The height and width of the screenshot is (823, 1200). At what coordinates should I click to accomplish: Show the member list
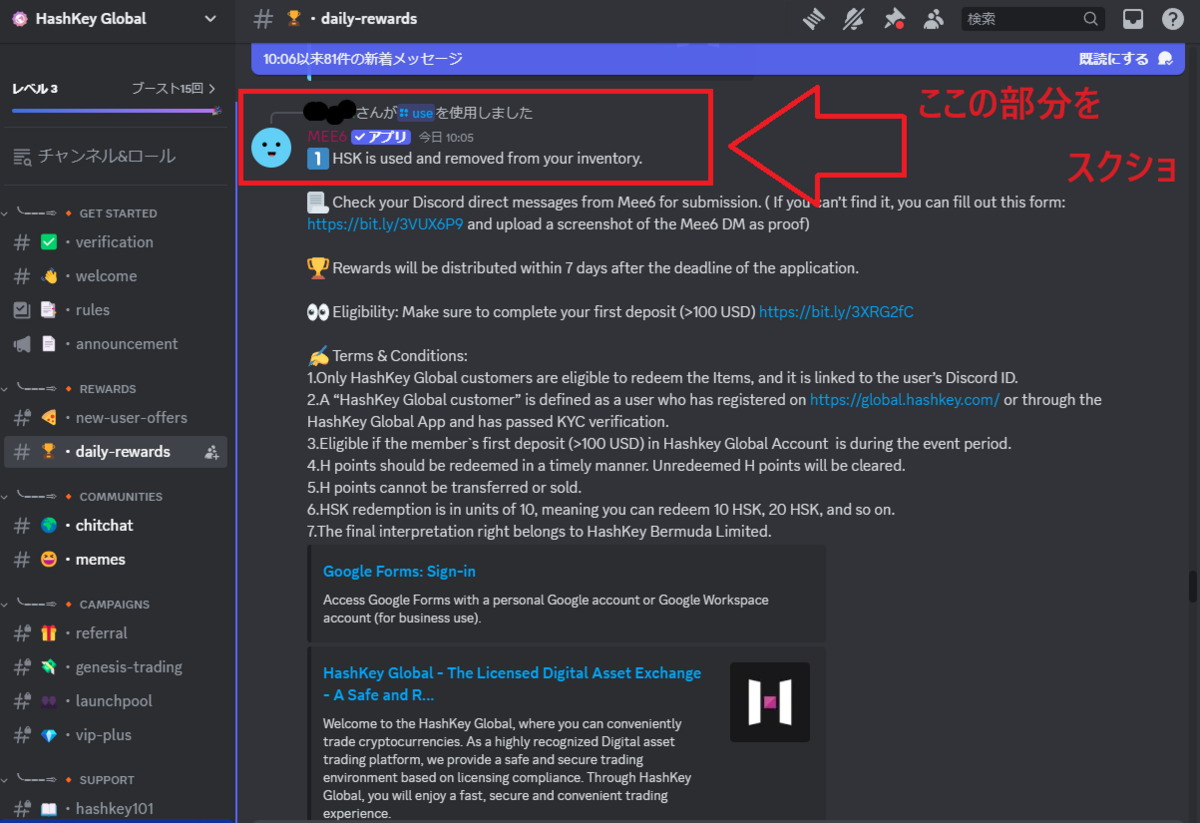pyautogui.click(x=934, y=18)
